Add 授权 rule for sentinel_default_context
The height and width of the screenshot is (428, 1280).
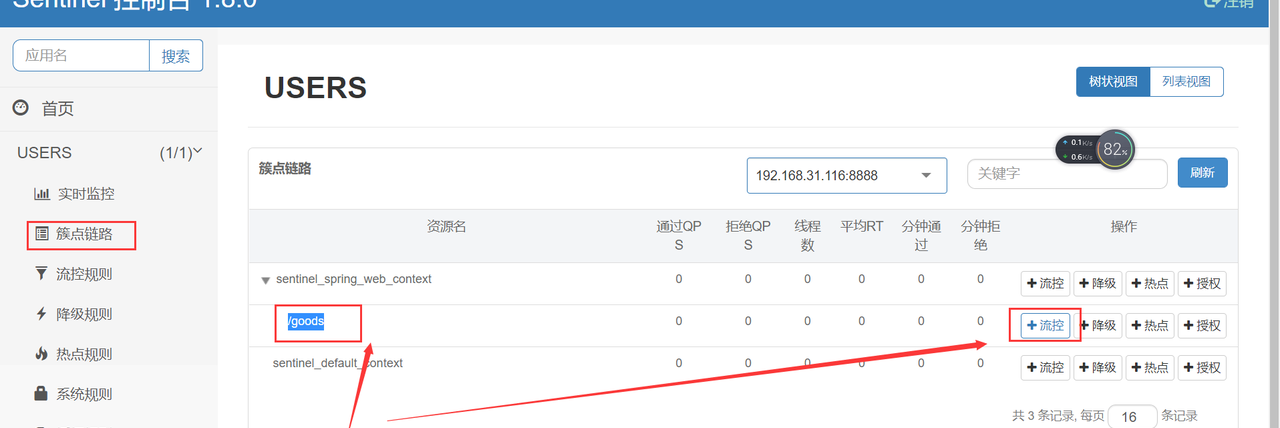1202,367
